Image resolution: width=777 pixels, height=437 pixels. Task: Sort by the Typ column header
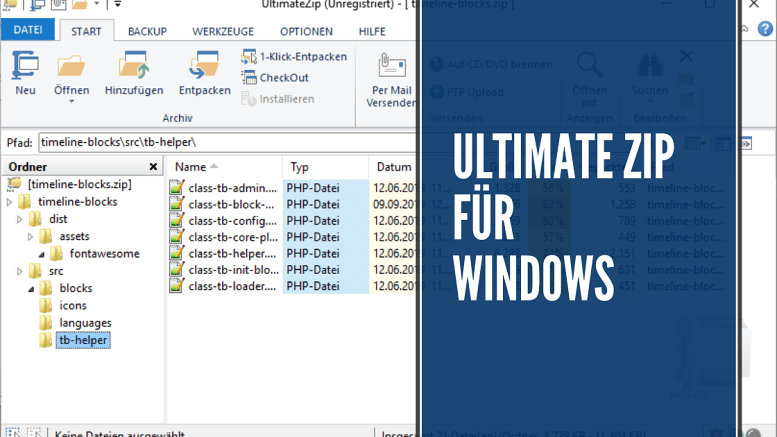(299, 167)
